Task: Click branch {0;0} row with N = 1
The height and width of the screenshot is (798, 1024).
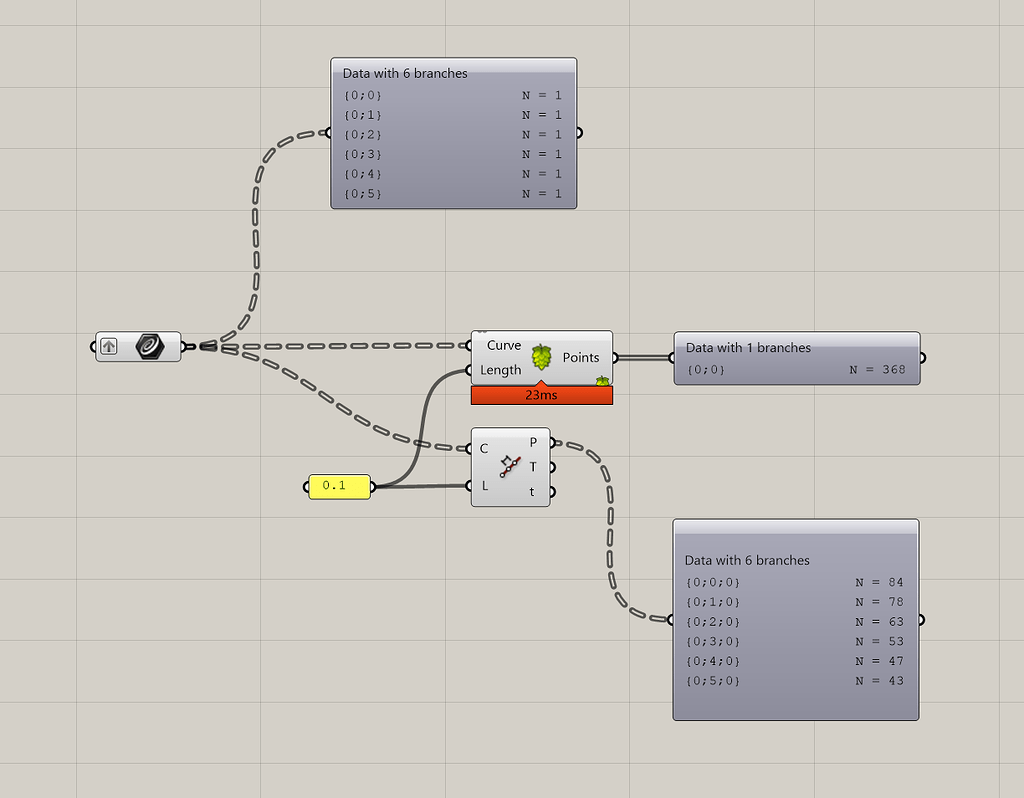Action: pos(453,95)
